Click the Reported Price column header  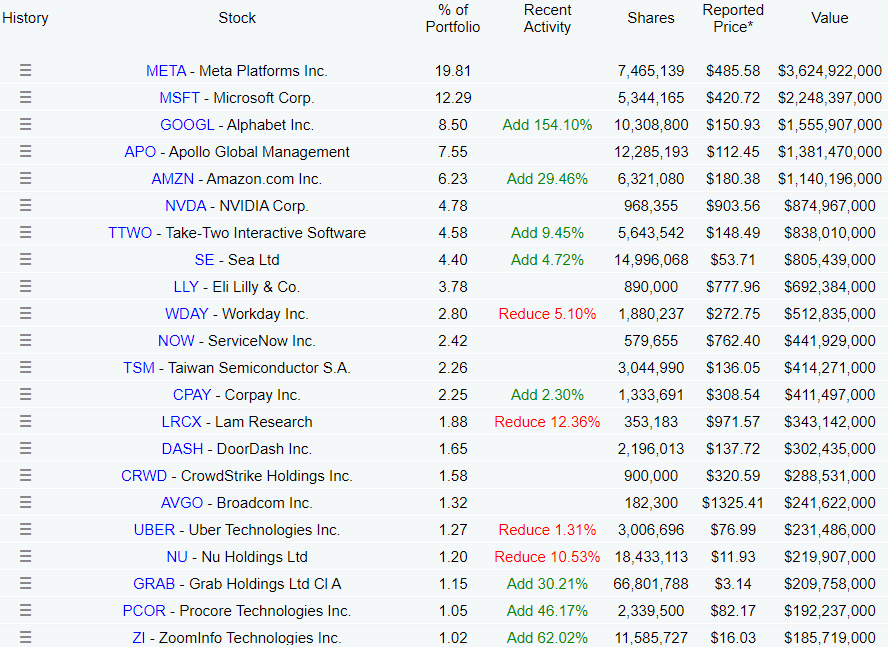pos(733,18)
